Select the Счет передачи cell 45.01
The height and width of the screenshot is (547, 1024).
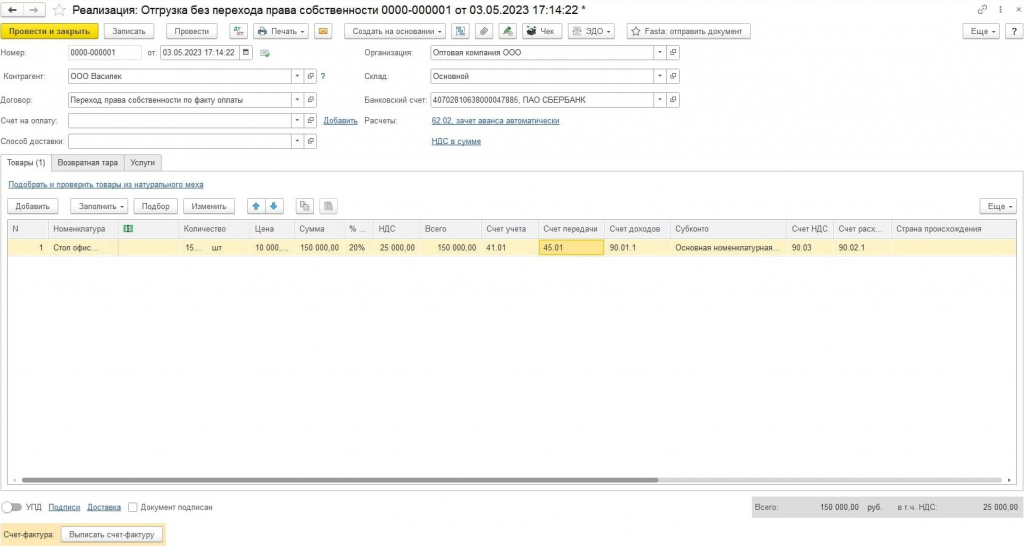click(x=571, y=247)
